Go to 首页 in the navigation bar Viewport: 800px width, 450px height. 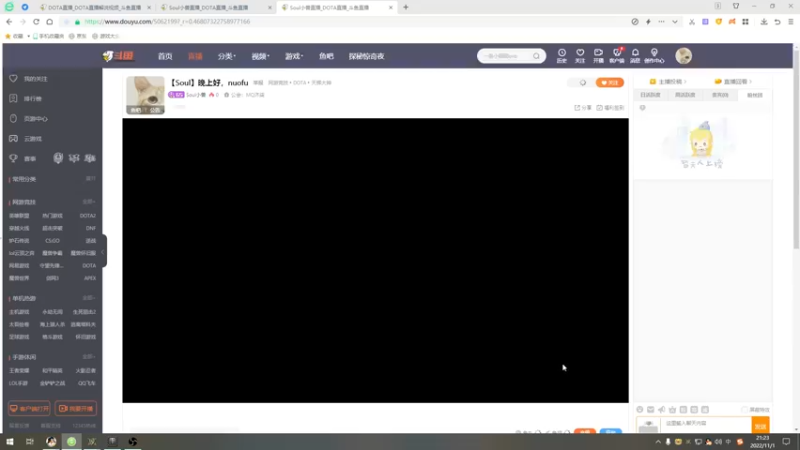point(165,56)
